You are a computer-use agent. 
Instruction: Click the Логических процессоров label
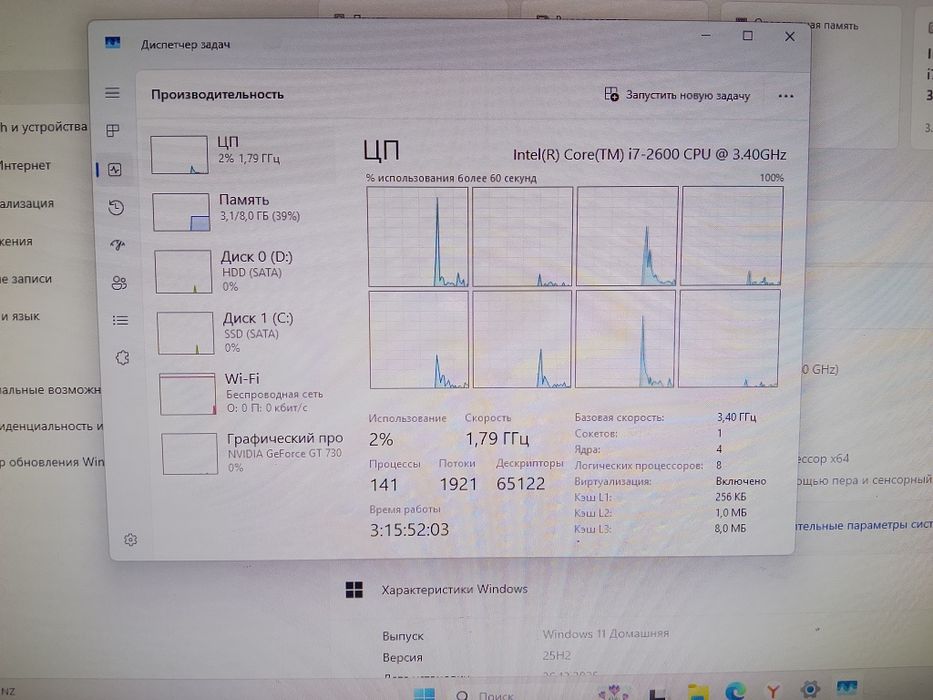pos(638,465)
